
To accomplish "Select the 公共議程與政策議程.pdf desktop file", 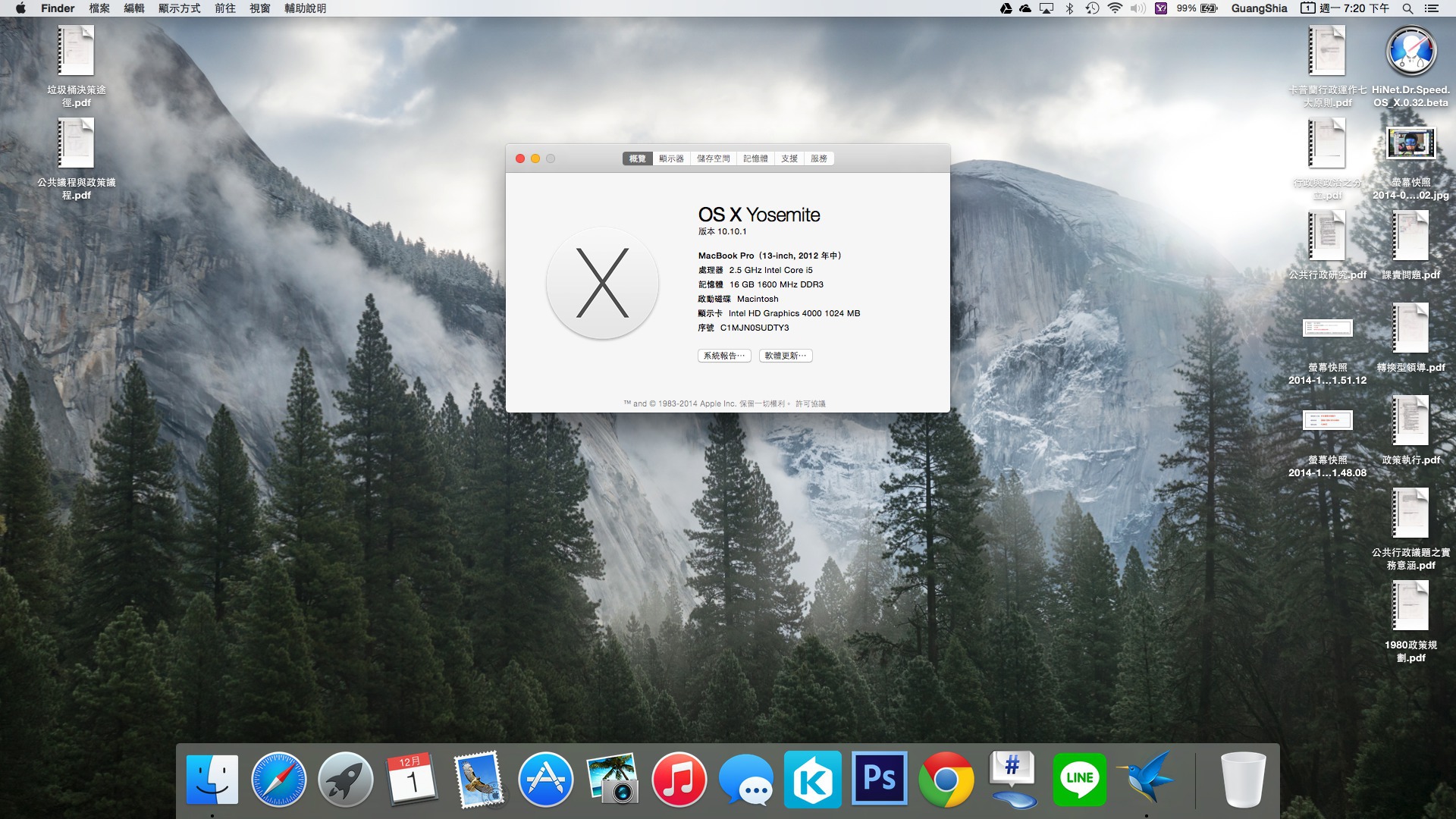I will coord(76,159).
